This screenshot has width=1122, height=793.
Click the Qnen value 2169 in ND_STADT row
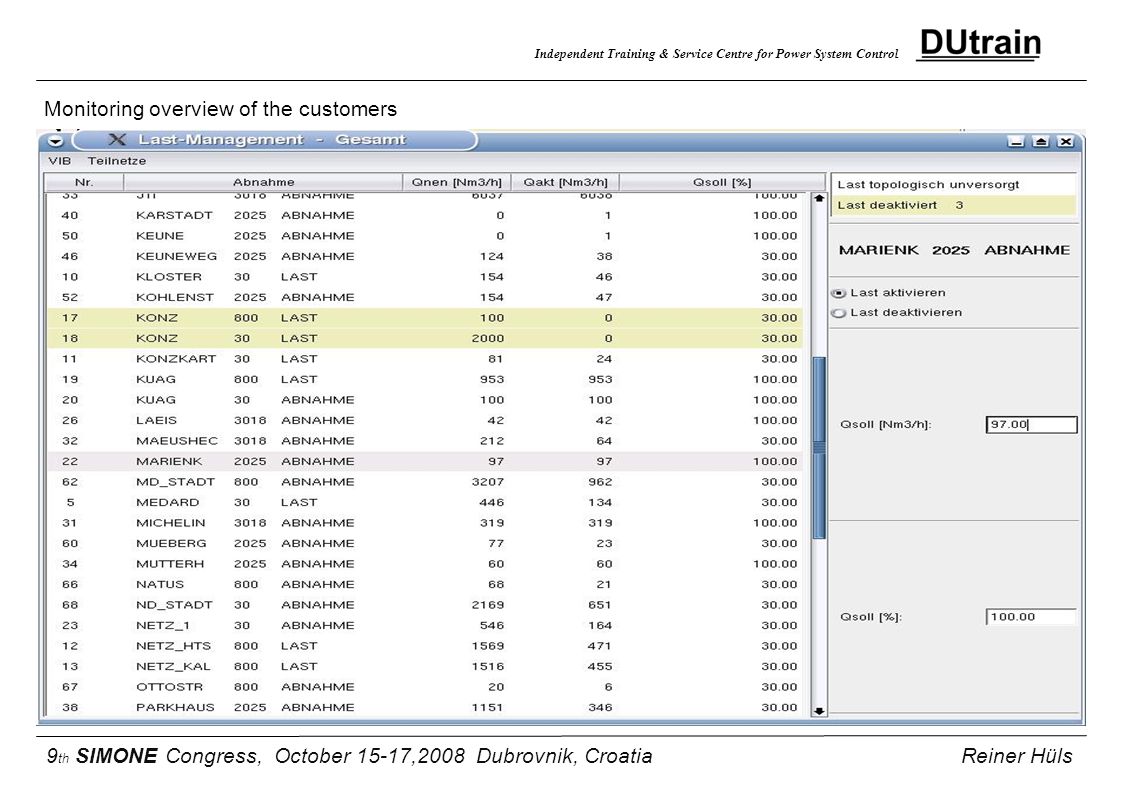(488, 605)
